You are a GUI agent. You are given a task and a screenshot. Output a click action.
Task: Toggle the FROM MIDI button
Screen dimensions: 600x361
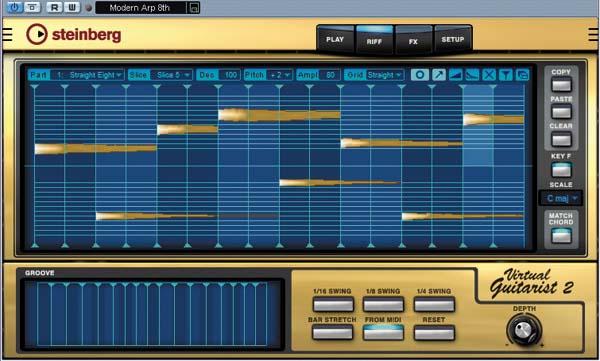point(383,332)
